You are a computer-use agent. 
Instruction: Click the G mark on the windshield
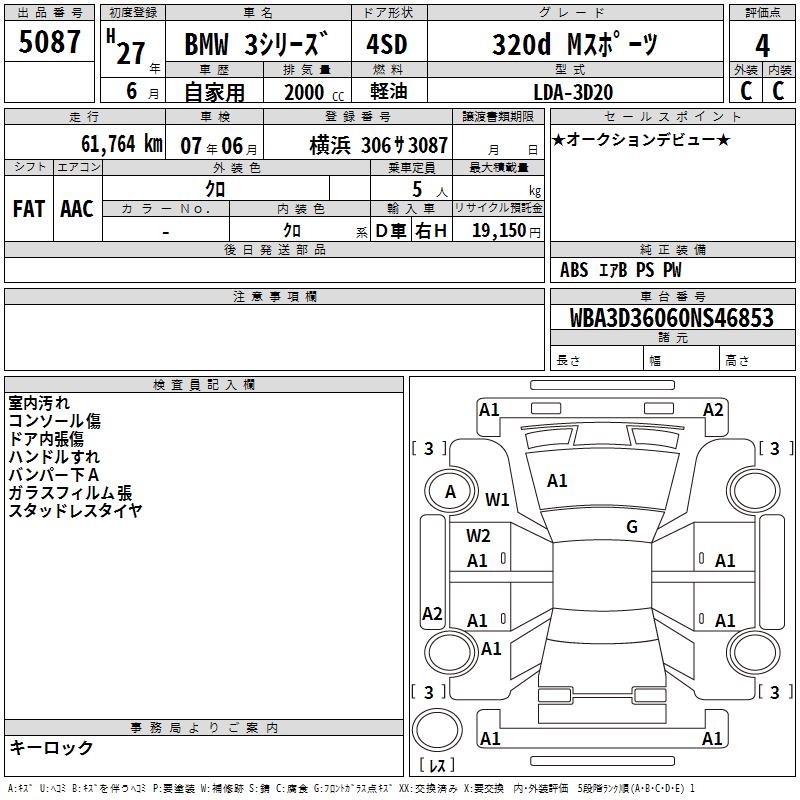[632, 526]
